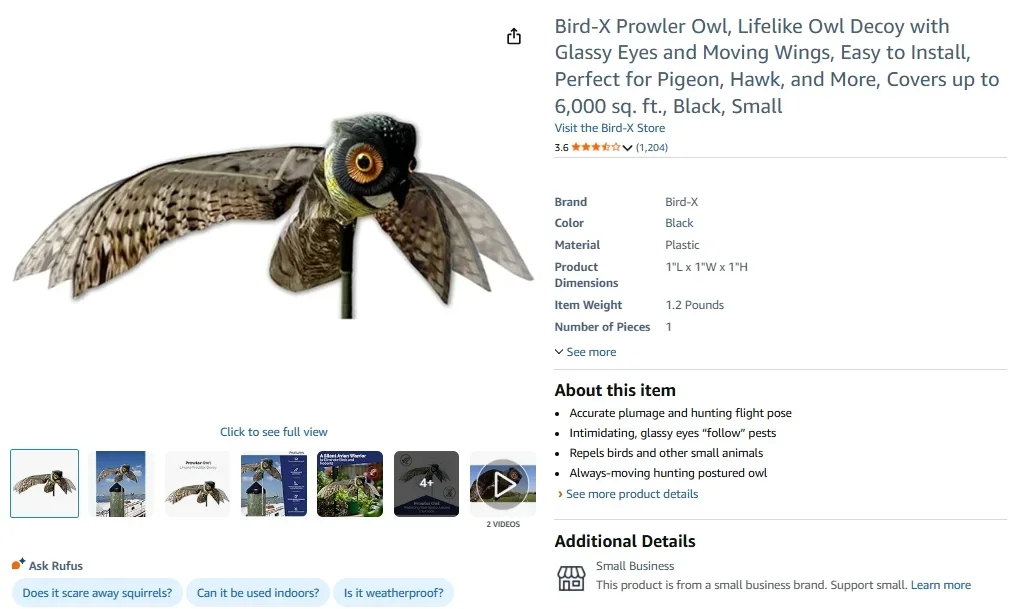Ask Rufus if it scares away squirrels
Screen dimensions: 1022x609
[x=97, y=592]
